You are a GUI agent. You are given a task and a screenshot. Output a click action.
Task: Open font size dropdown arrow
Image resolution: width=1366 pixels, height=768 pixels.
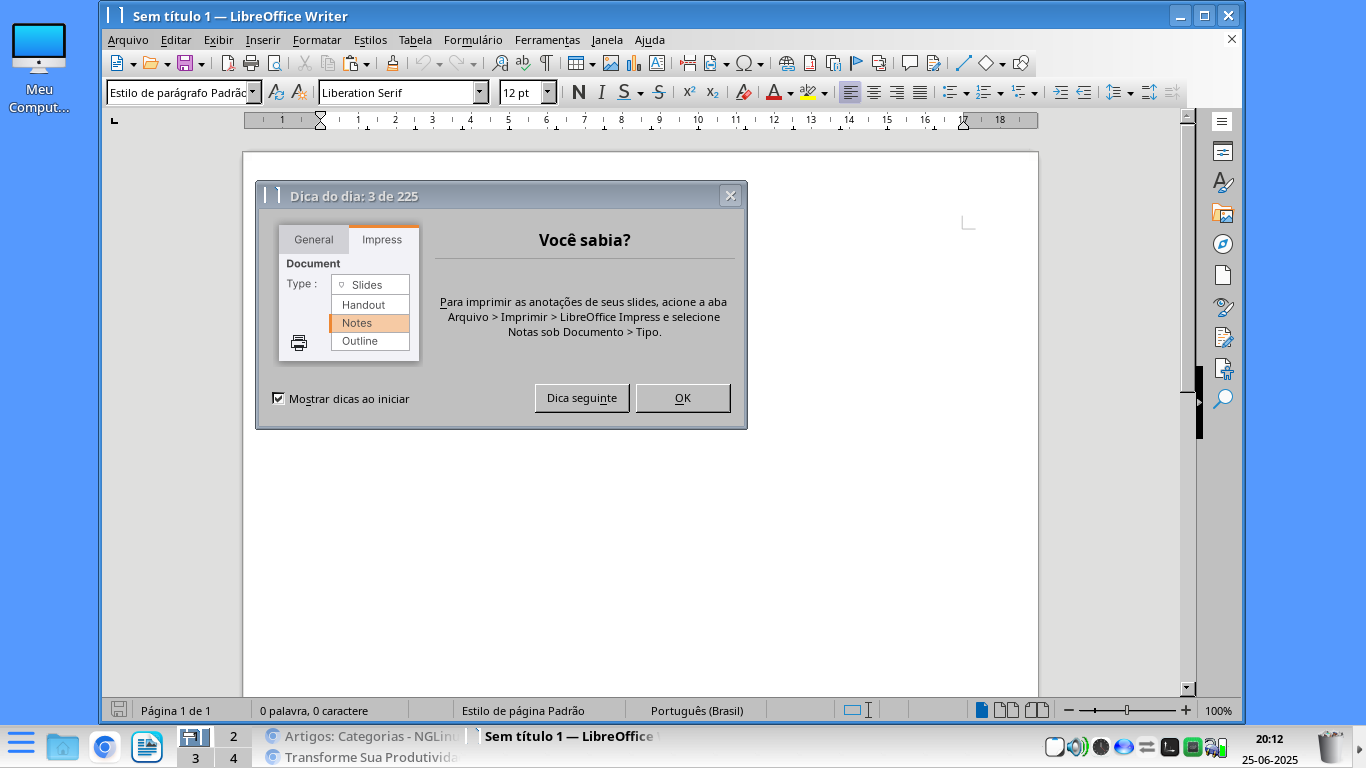coord(549,92)
